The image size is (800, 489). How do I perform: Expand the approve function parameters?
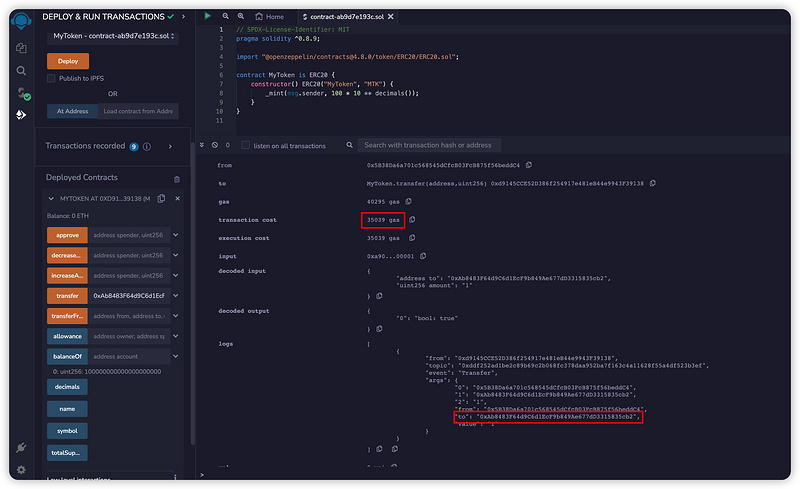pyautogui.click(x=176, y=235)
